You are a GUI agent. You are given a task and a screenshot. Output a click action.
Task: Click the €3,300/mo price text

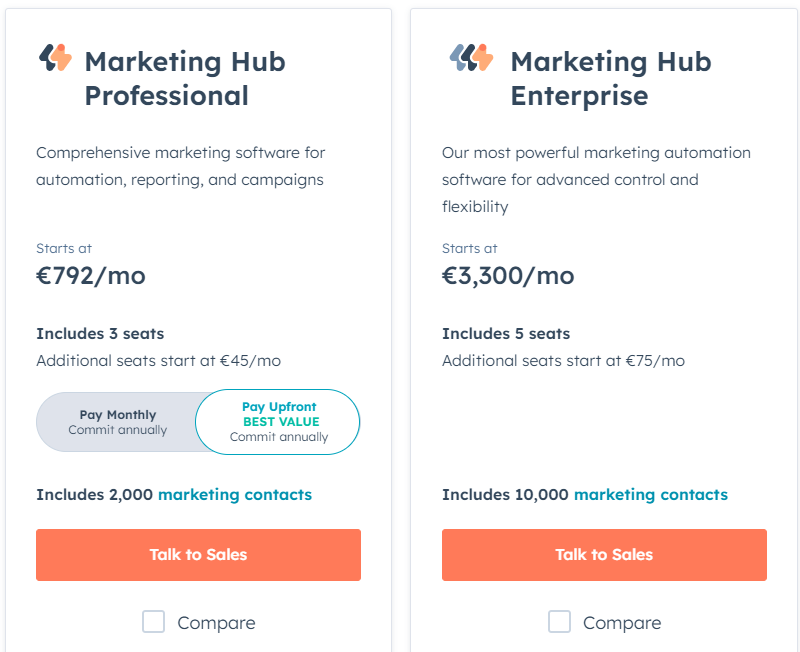coord(508,276)
